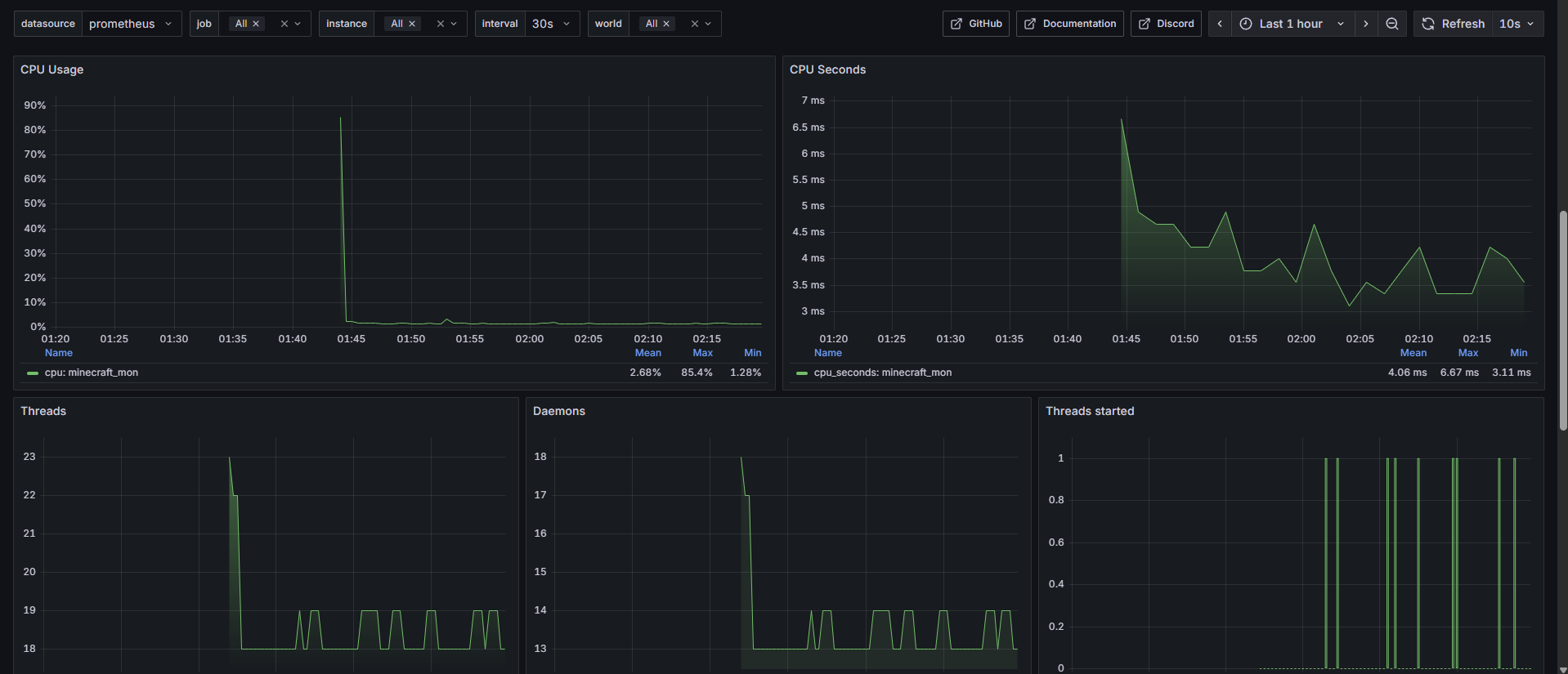Screen dimensions: 1568x674
Task: Open the 'Last 1 hour' time picker
Action: point(1292,24)
